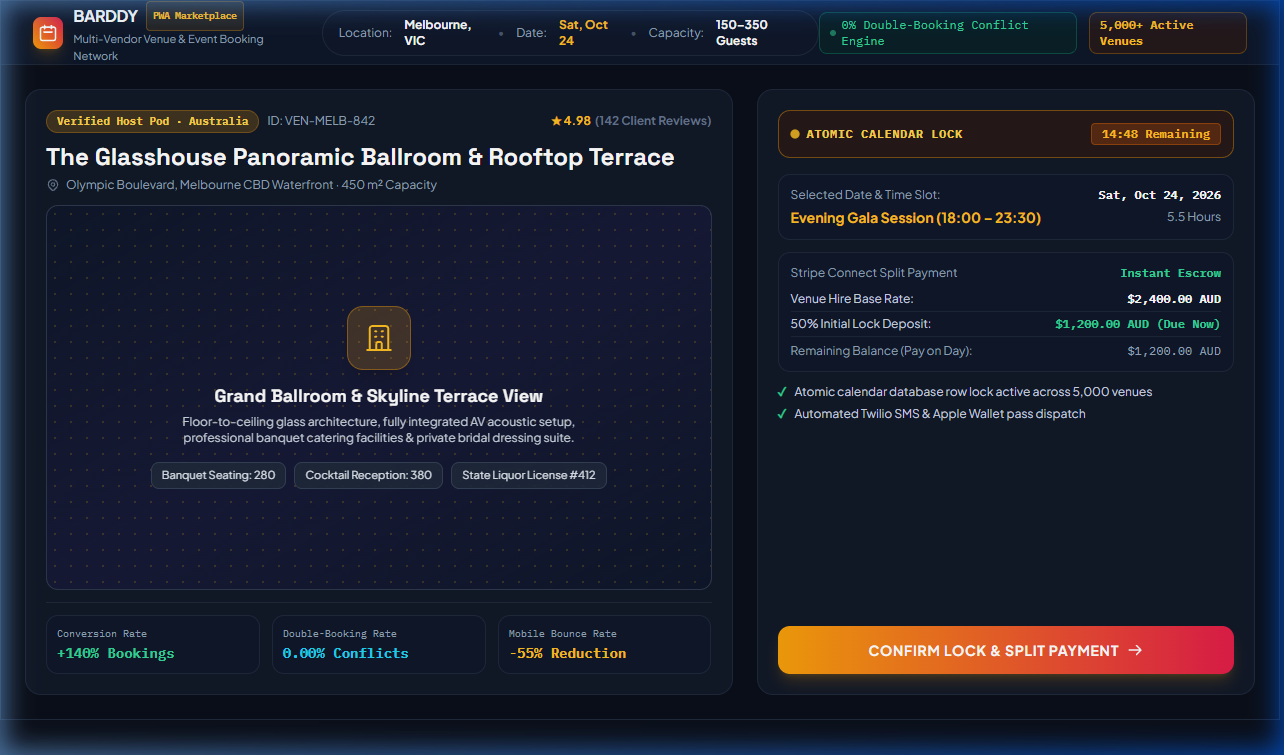
Task: Select the State Liquor License #412 chip
Action: (x=529, y=475)
